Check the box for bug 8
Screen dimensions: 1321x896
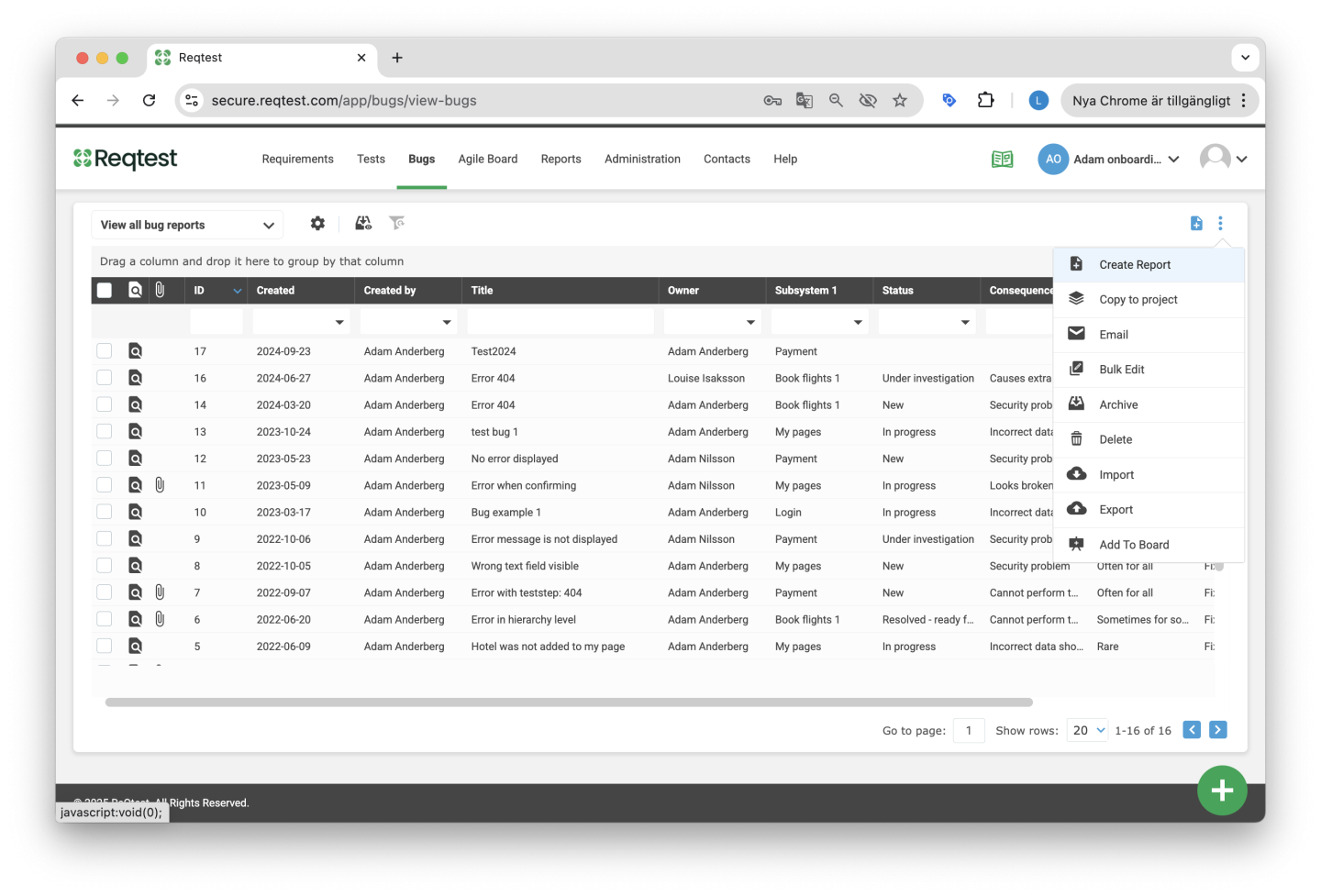pyautogui.click(x=105, y=566)
